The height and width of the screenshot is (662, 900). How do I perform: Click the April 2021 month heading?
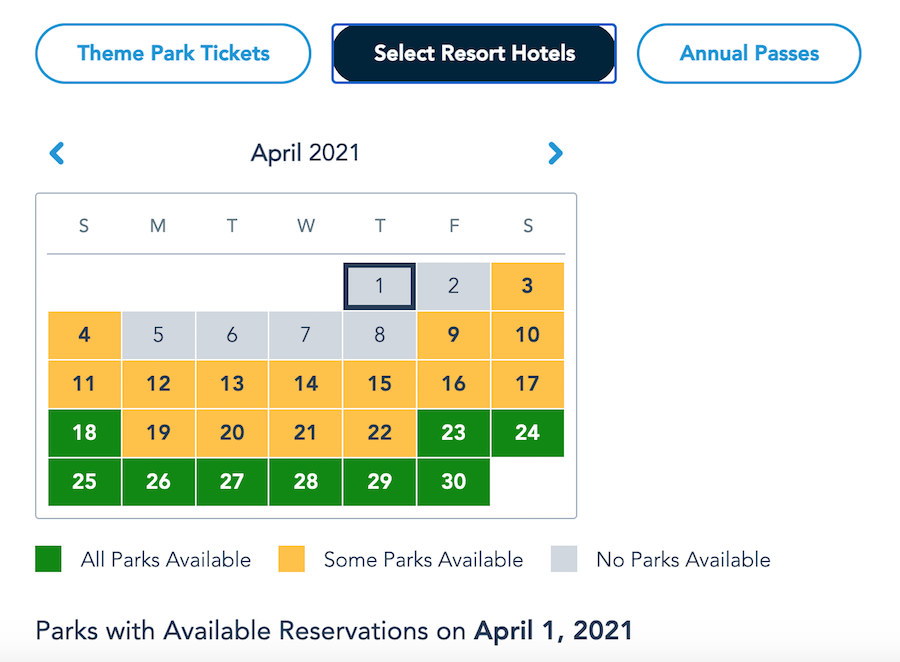(x=305, y=153)
